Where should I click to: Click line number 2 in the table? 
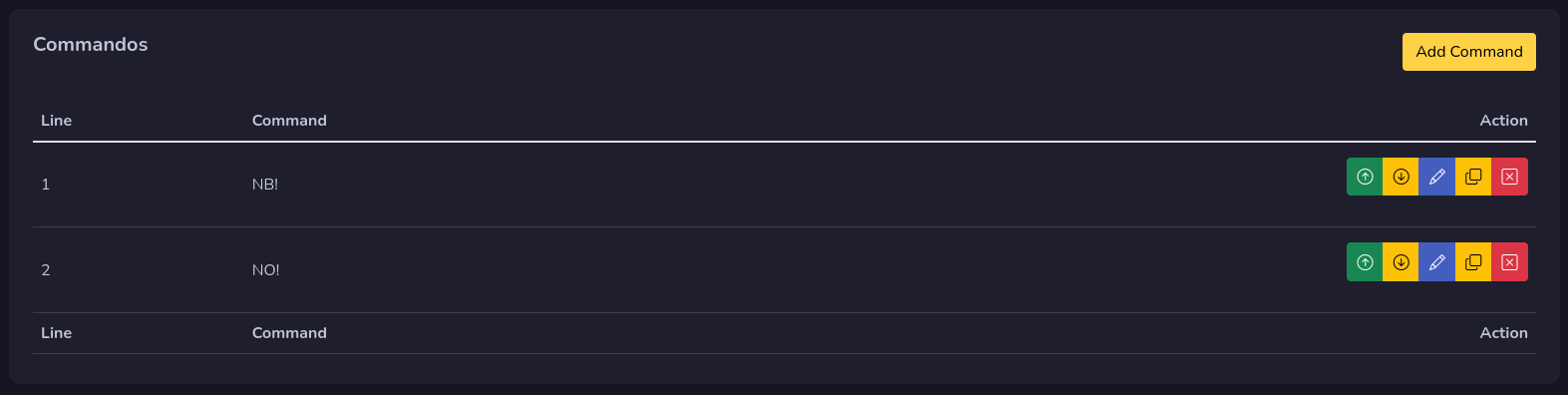tap(46, 270)
